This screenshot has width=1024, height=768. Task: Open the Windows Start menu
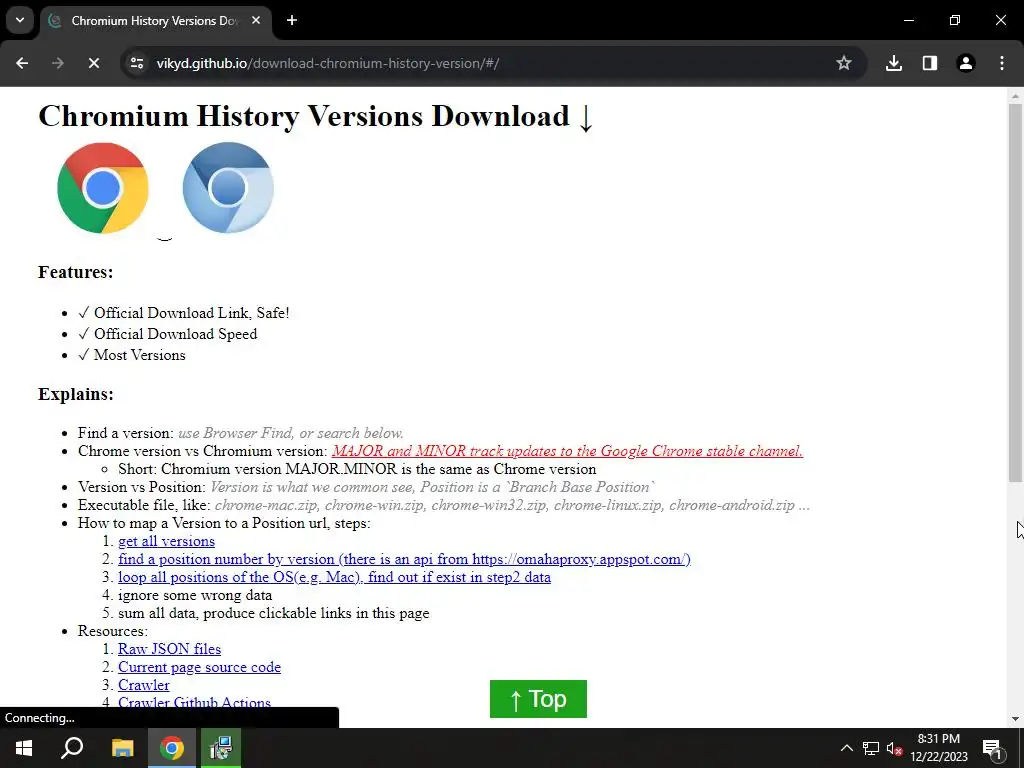(24, 748)
